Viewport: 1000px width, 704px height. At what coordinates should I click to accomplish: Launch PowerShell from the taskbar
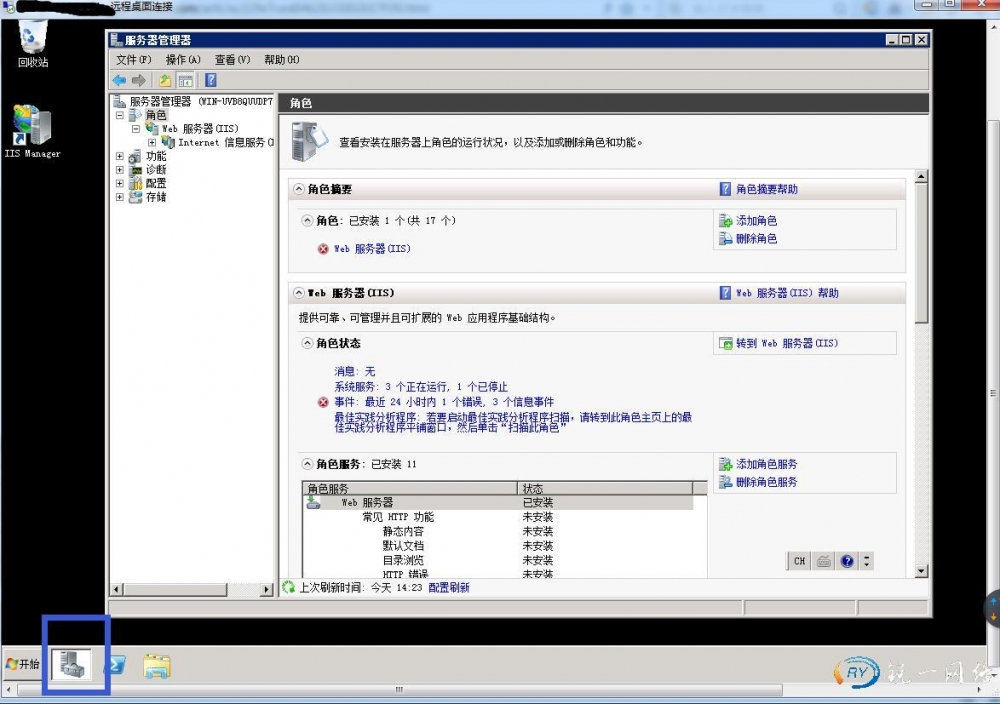(115, 664)
